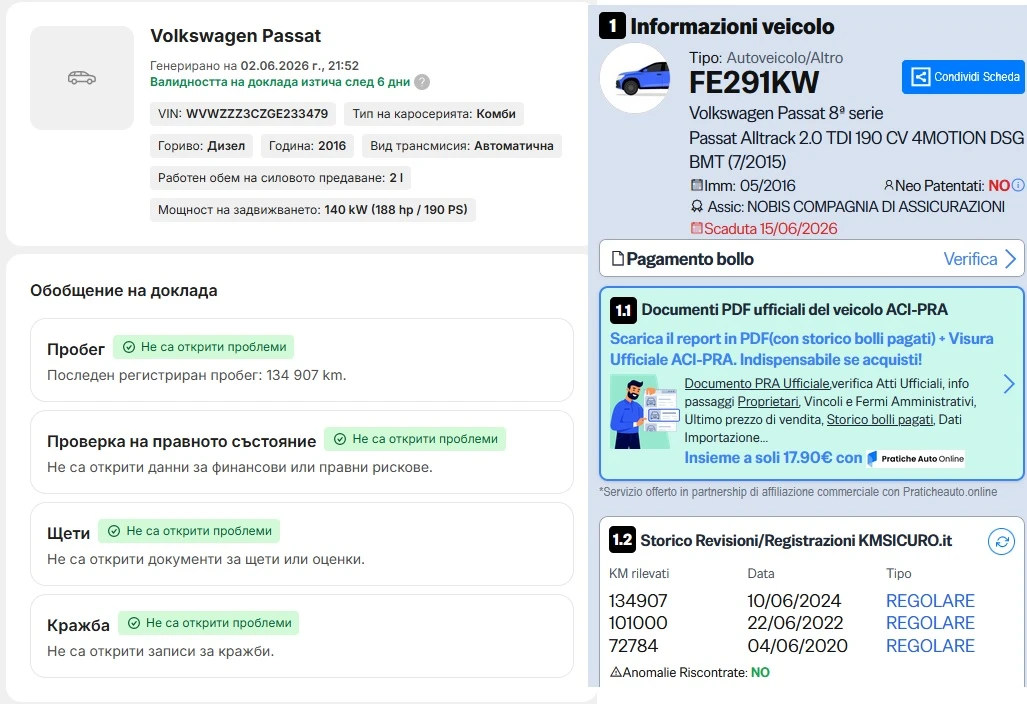Click the Volkswagen Passat report title

tap(236, 36)
